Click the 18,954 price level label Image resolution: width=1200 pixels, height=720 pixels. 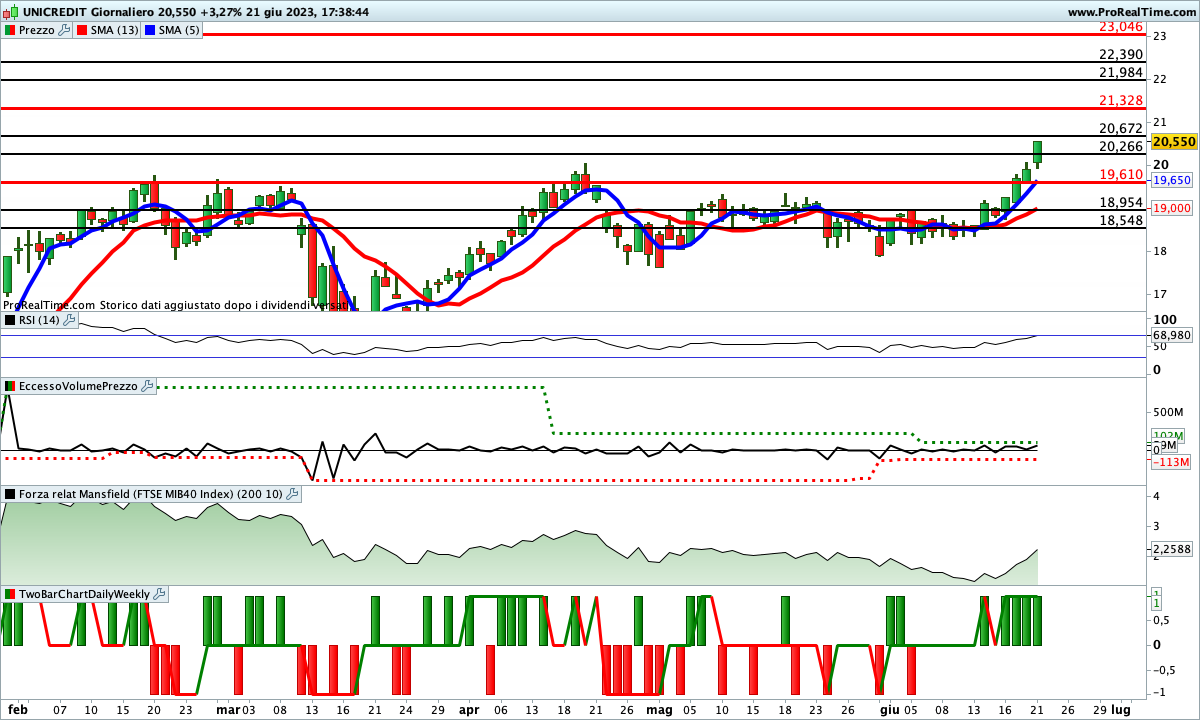(x=1120, y=203)
